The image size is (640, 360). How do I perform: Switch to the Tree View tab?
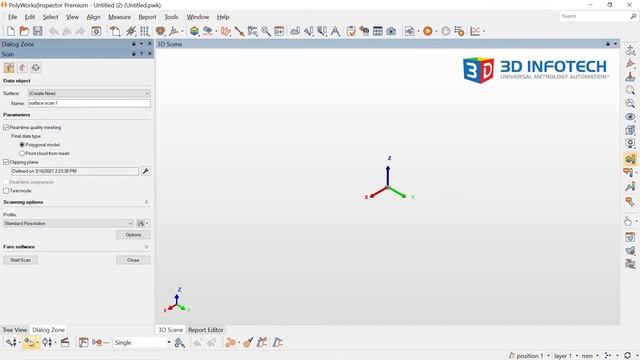click(15, 330)
